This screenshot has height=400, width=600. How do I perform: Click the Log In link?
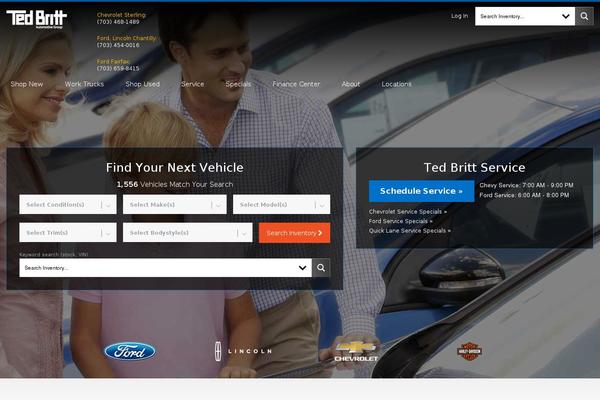point(459,16)
